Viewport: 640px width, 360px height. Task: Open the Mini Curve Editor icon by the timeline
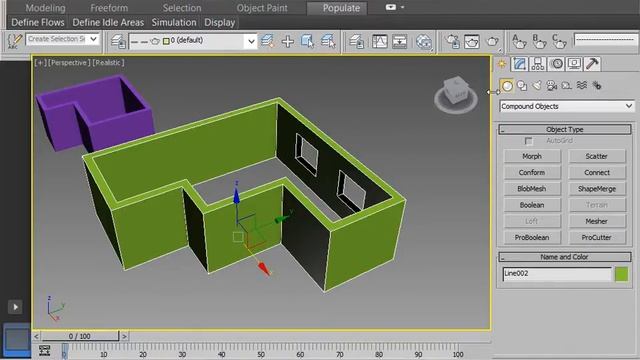click(44, 351)
